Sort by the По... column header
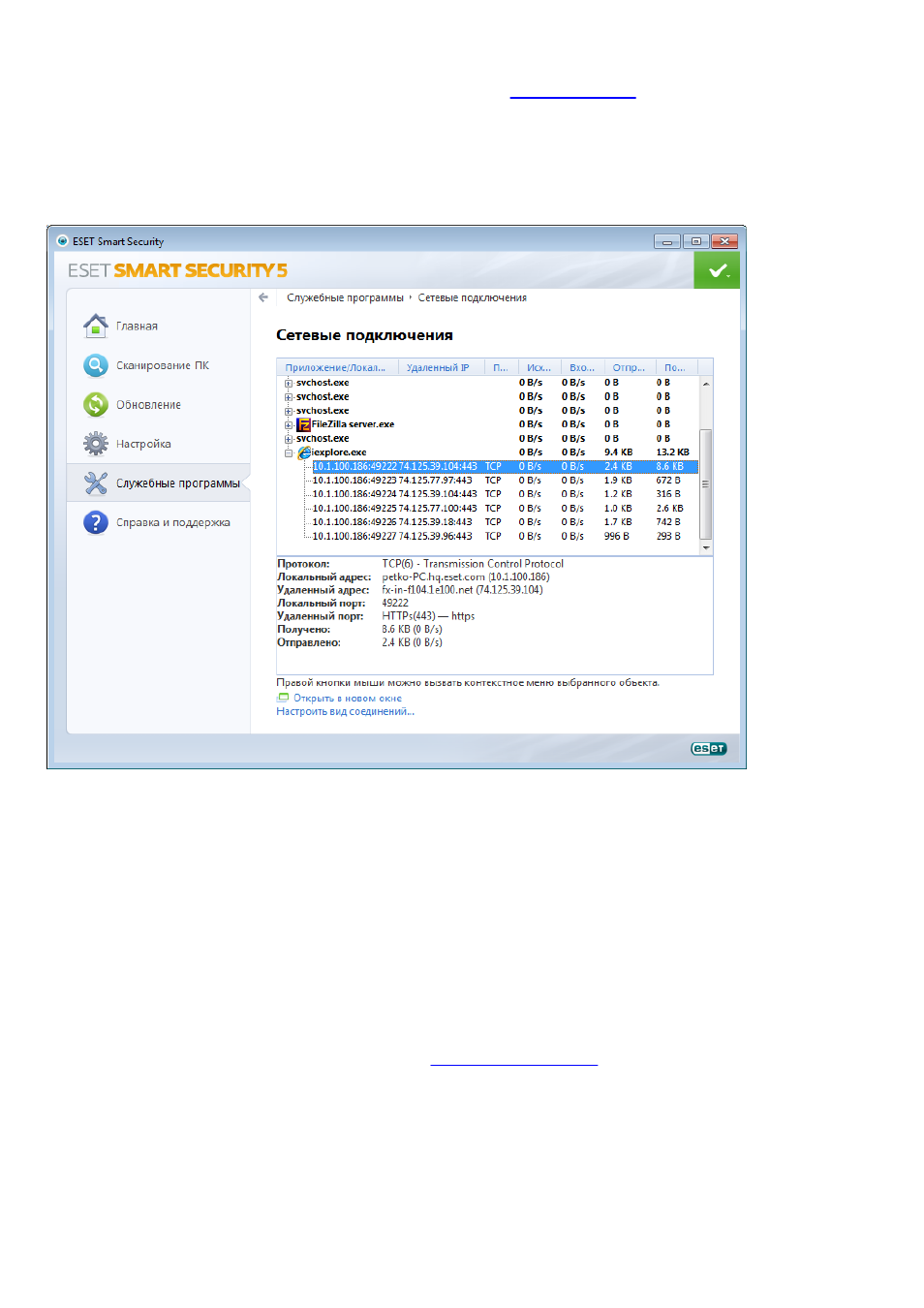Screen dimensions: 924x1308 (x=675, y=367)
